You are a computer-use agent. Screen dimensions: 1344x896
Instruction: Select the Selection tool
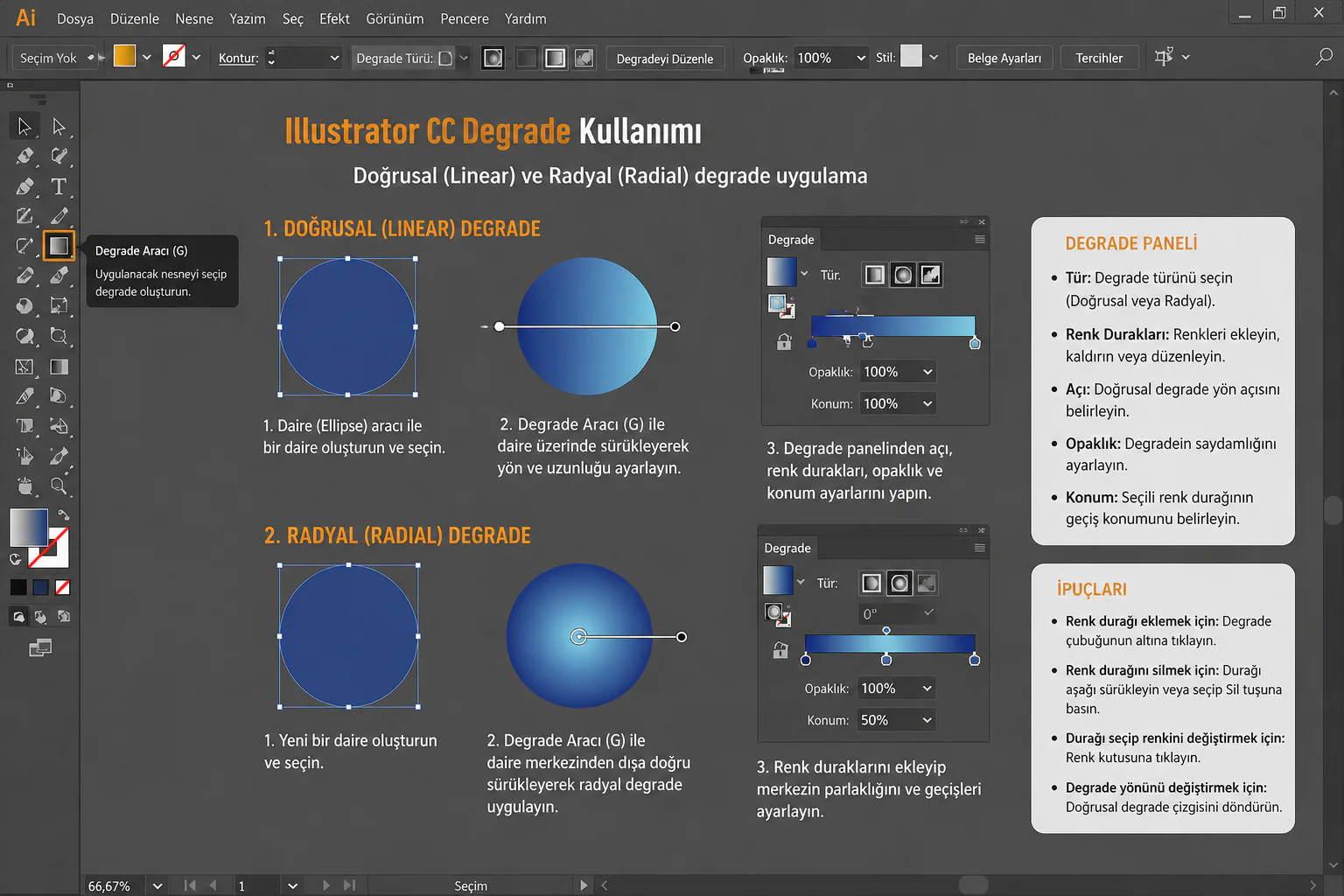click(x=24, y=125)
